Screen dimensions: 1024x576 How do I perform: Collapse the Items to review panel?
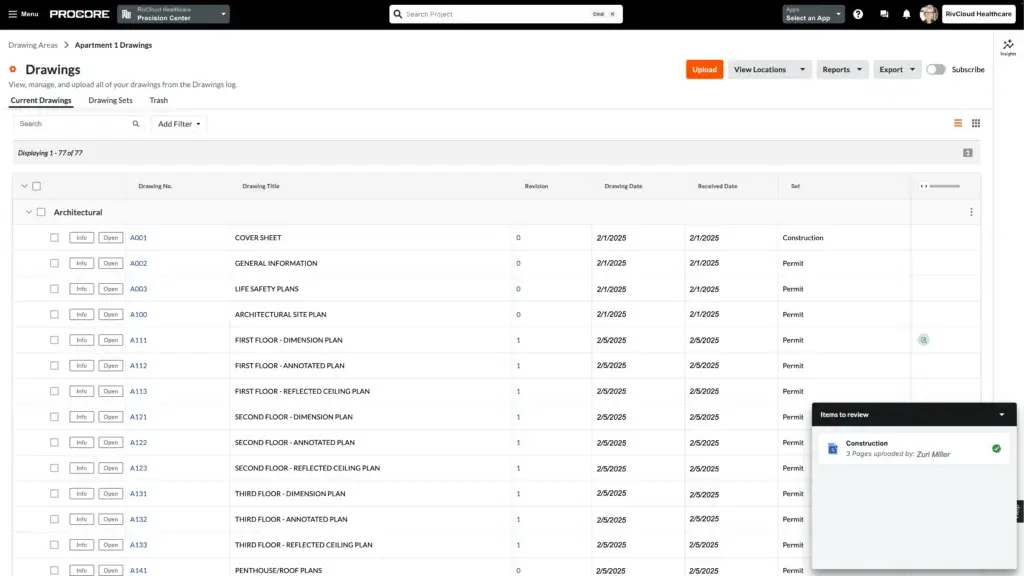[x=1001, y=414]
